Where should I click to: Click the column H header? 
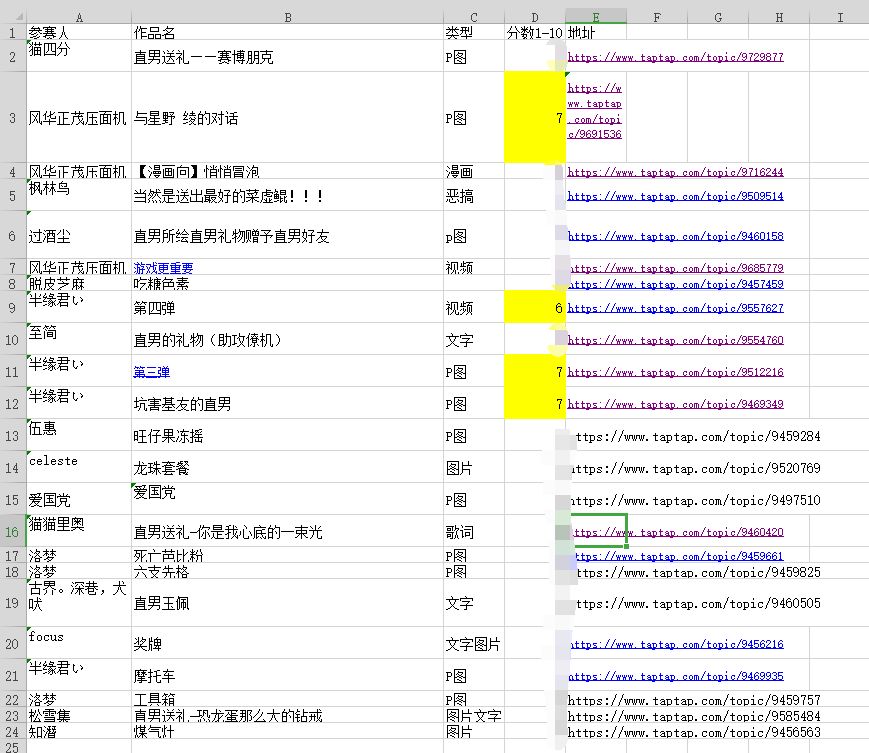[778, 16]
